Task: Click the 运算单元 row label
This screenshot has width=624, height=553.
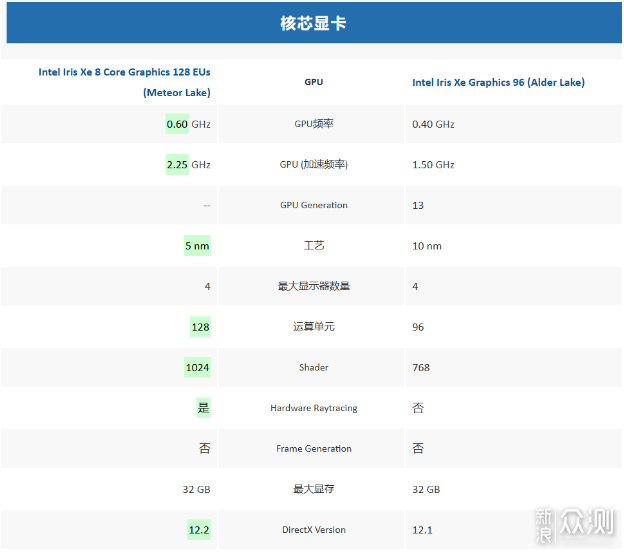Action: (x=314, y=327)
